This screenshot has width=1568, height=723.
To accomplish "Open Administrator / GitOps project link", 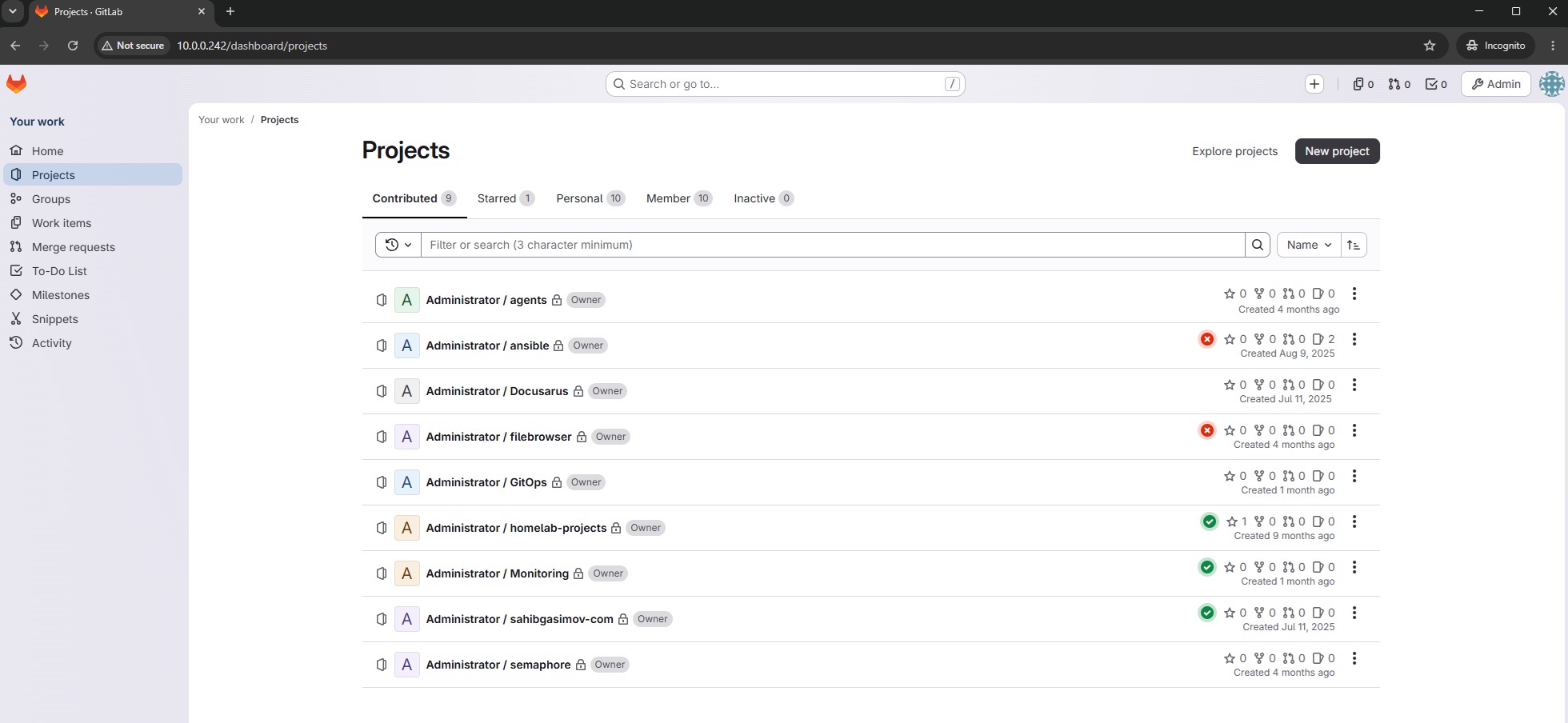I will coord(486,482).
